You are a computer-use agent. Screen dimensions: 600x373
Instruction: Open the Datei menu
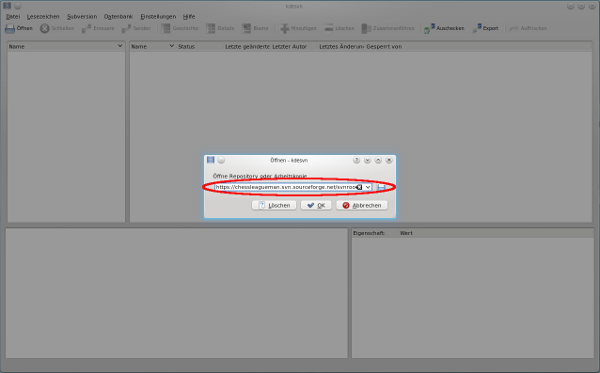click(x=13, y=16)
